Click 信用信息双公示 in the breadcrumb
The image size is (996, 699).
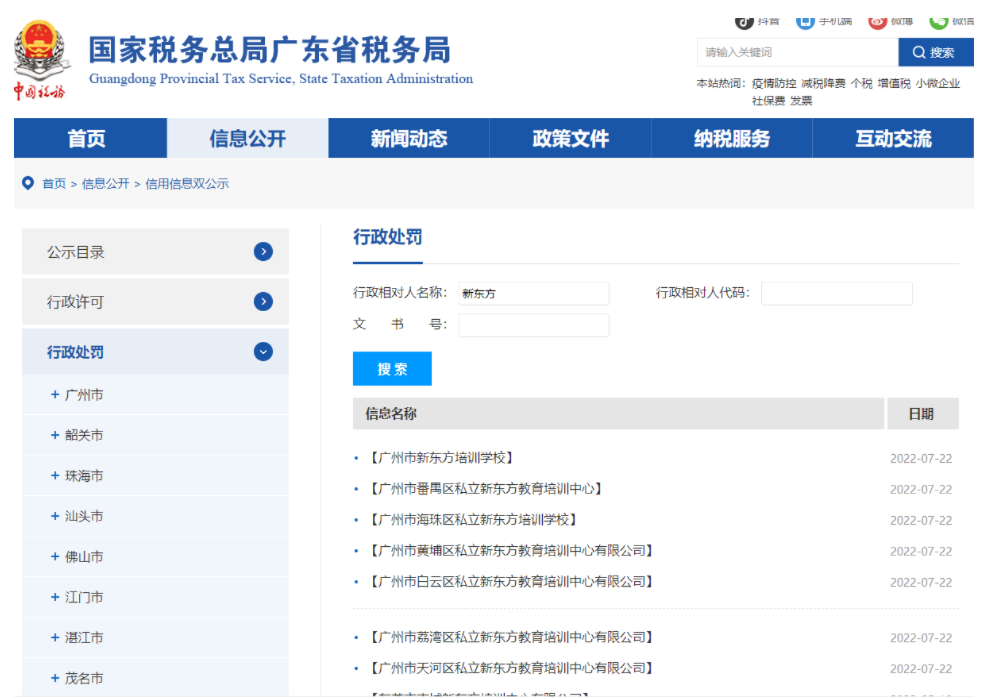(187, 184)
